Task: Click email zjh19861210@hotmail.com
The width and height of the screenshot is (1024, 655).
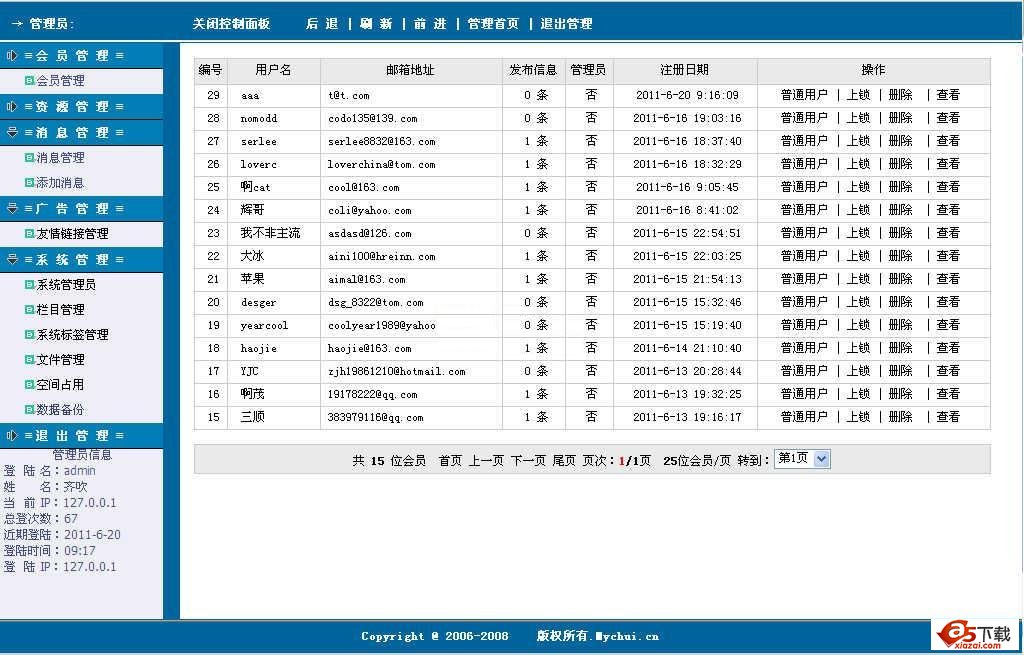Action: pos(396,372)
